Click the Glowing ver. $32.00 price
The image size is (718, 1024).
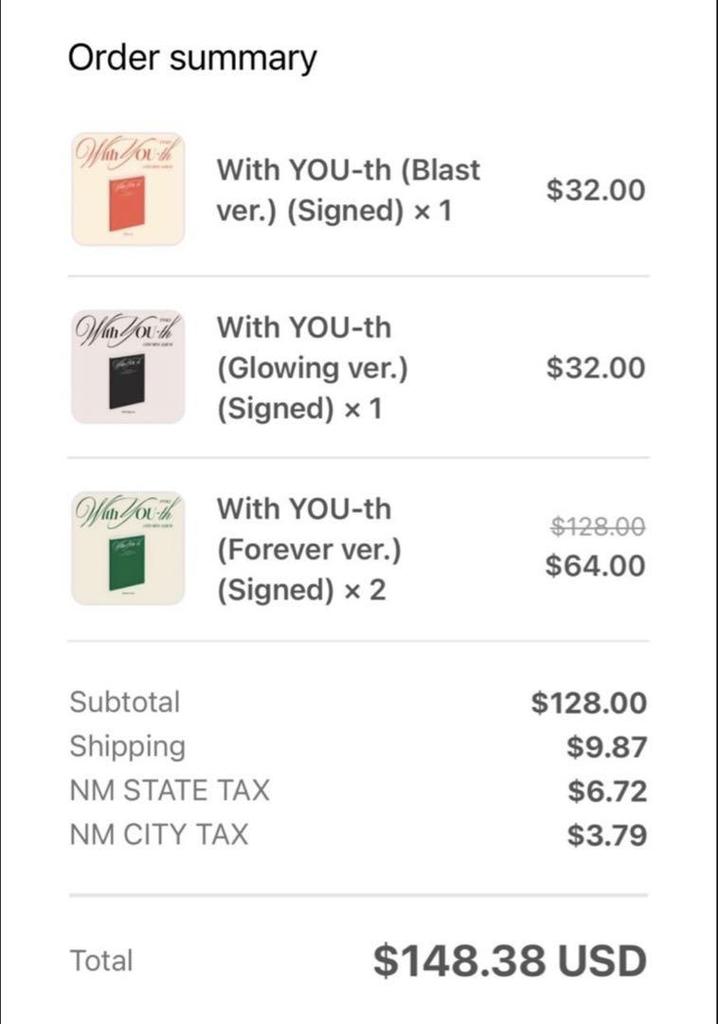point(596,367)
